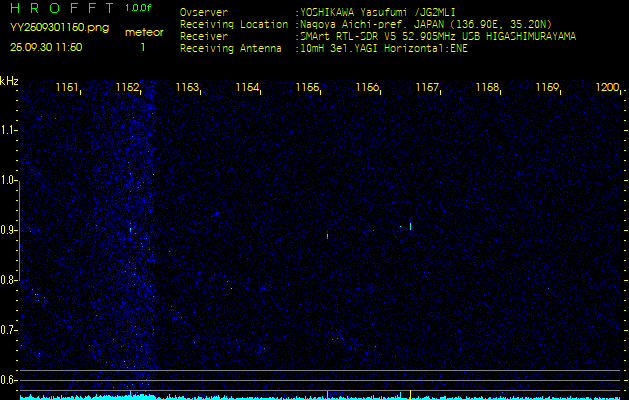Click the gray frequency range bar beside 0.9
Viewport: 629px width, 400px height.
(19, 230)
